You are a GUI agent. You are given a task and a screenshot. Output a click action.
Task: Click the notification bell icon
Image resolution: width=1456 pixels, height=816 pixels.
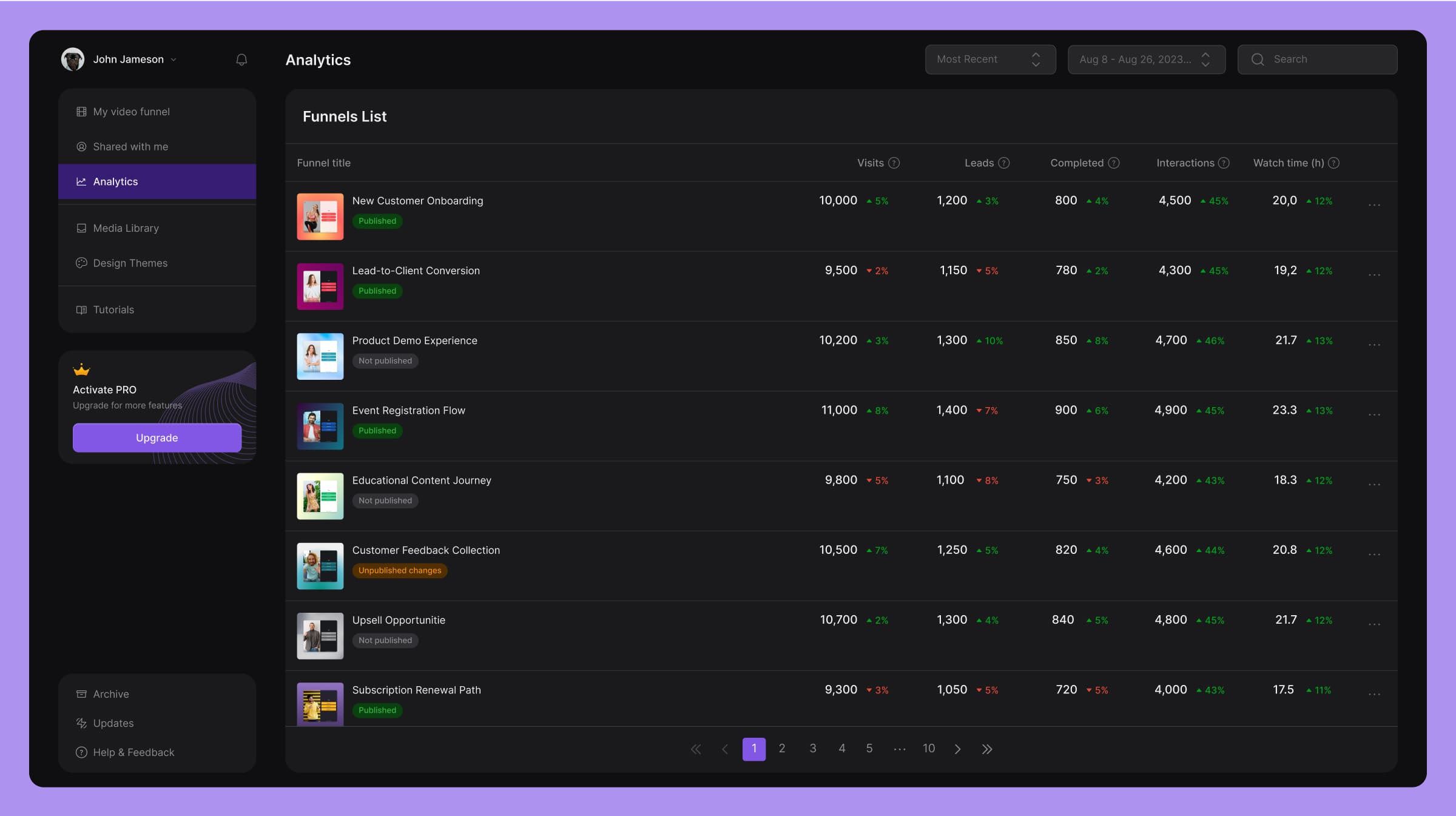(x=241, y=59)
